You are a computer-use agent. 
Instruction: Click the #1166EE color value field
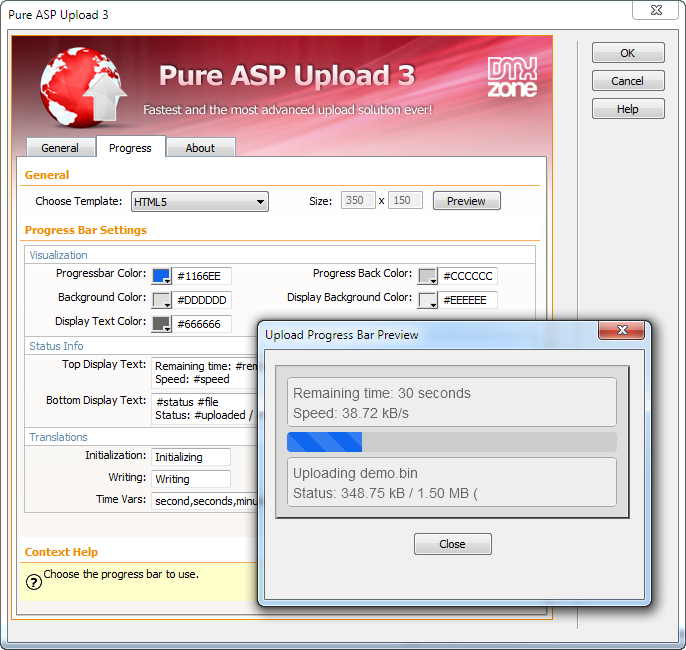pyautogui.click(x=202, y=276)
